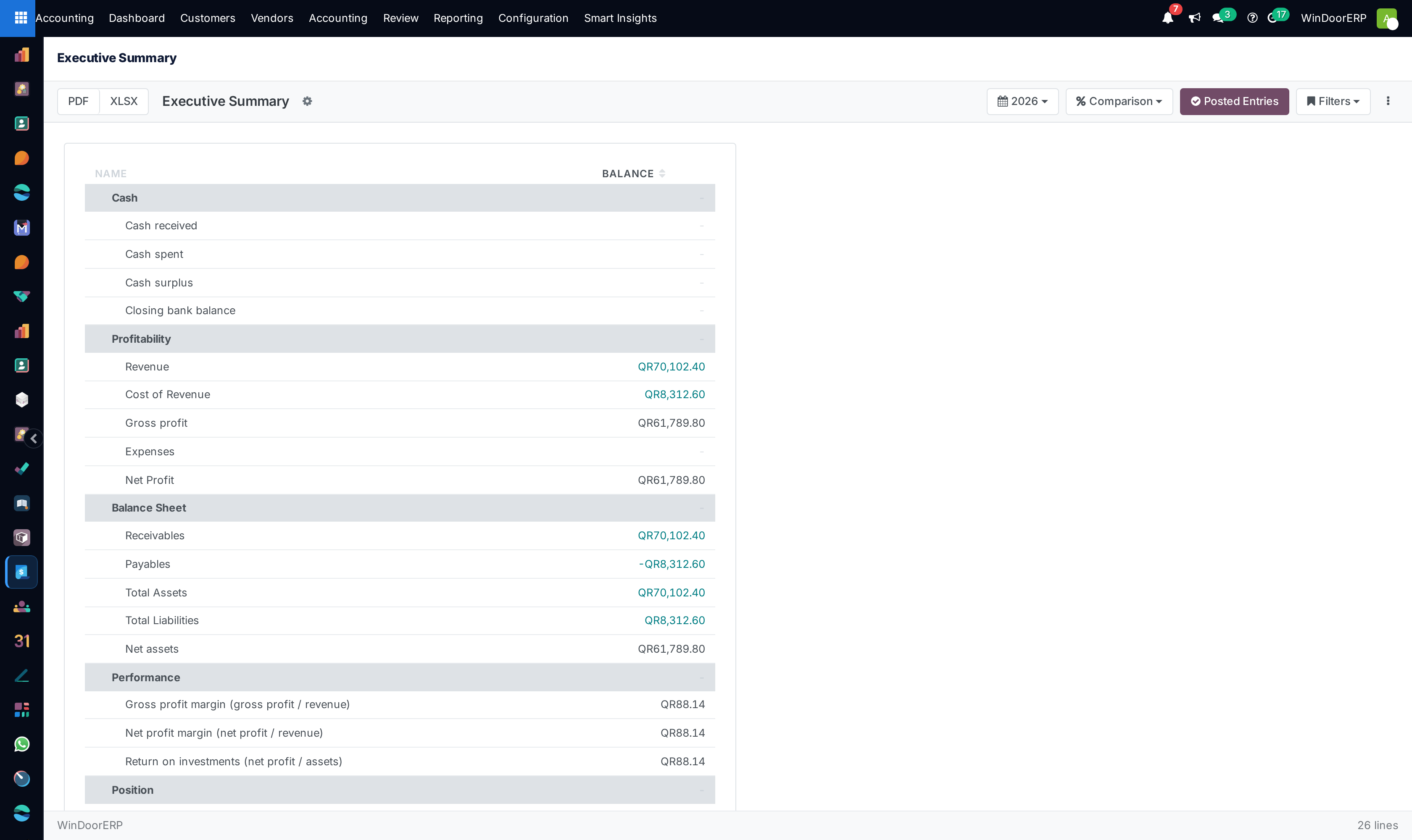The height and width of the screenshot is (840, 1412).
Task: Click the Net Profit value QR61,789.80
Action: pyautogui.click(x=671, y=480)
